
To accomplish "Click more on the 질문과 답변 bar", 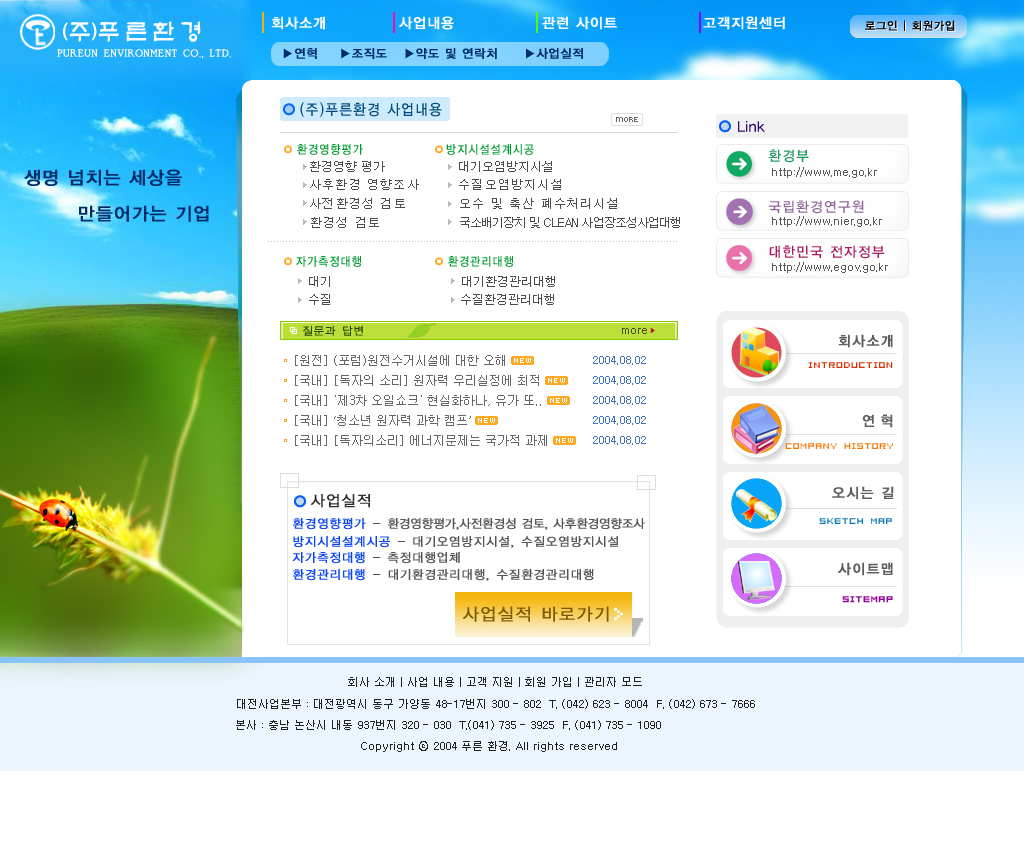I will 637,331.
